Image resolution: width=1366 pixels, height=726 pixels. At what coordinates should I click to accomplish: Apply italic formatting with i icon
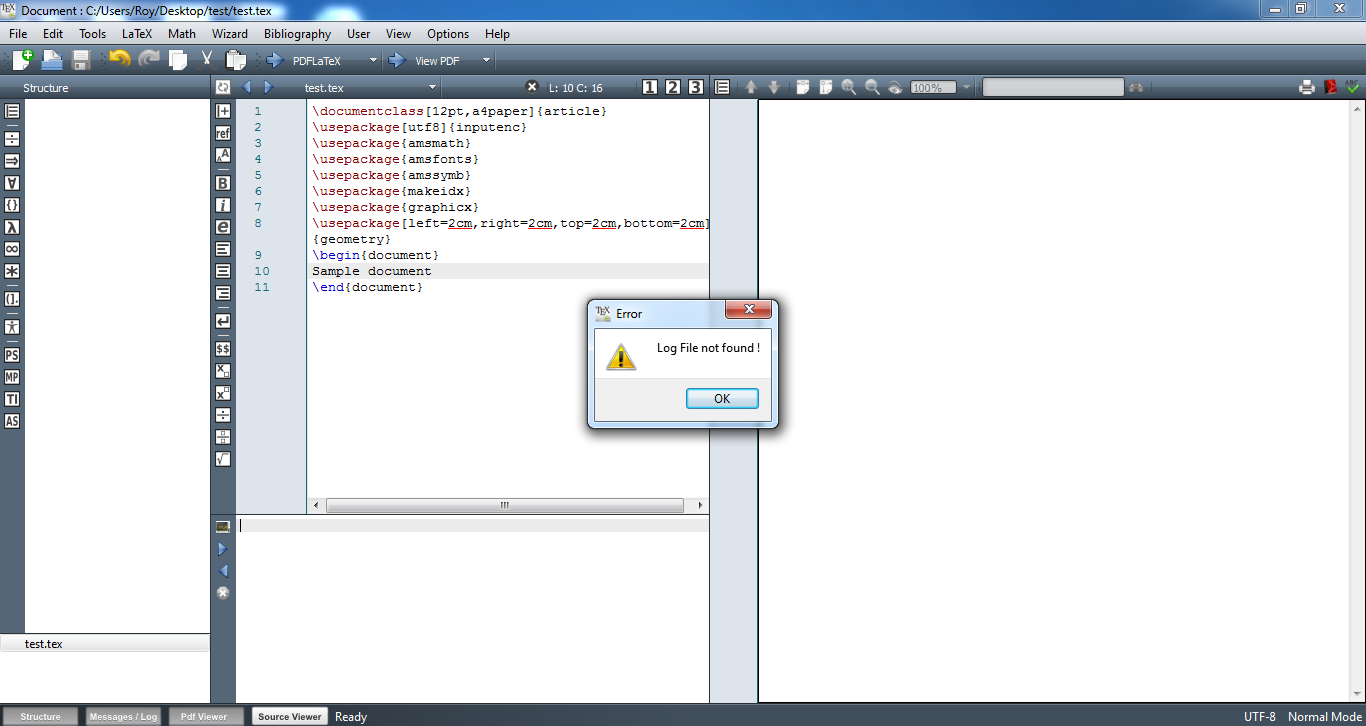coord(223,205)
